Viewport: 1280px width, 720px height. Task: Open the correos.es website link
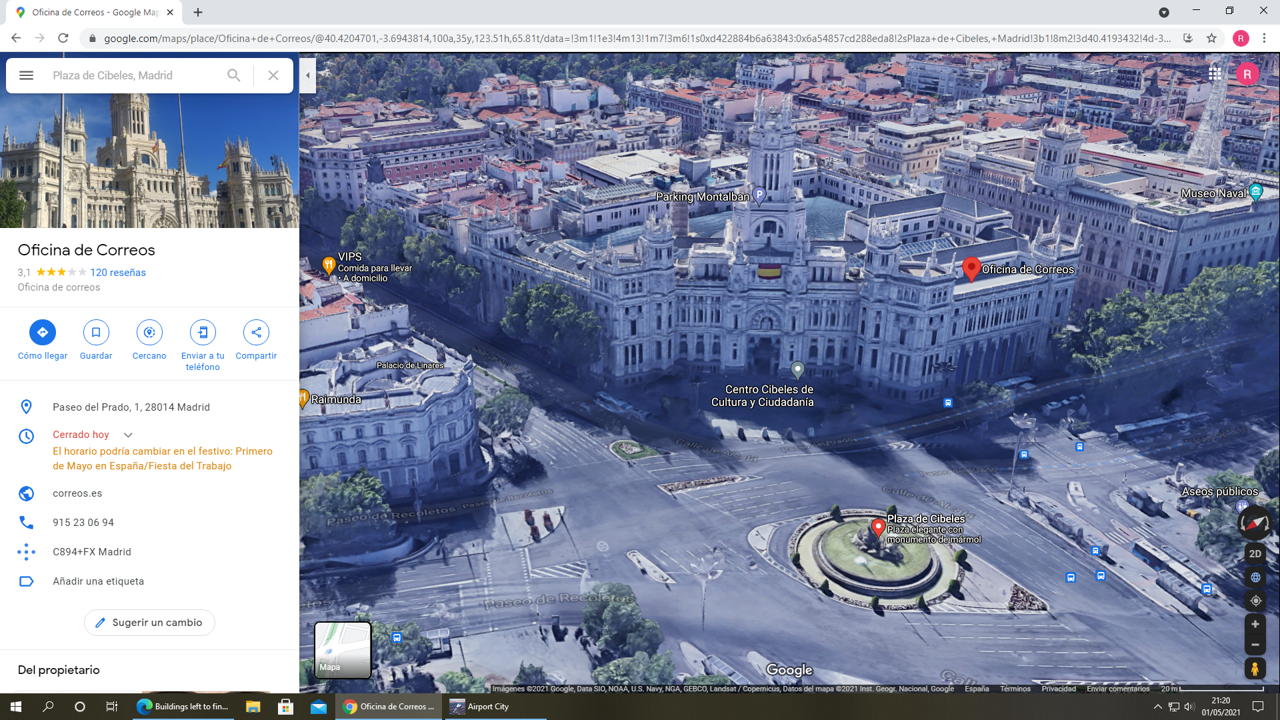77,493
